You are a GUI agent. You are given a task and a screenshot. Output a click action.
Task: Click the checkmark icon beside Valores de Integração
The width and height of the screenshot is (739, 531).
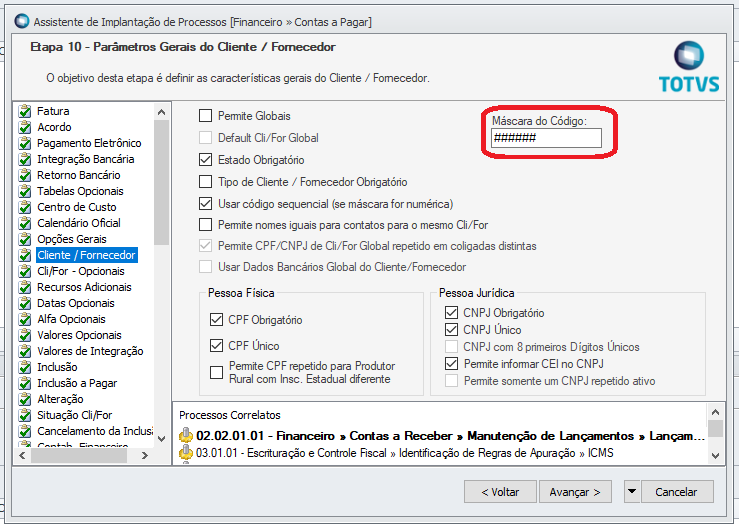[25, 351]
